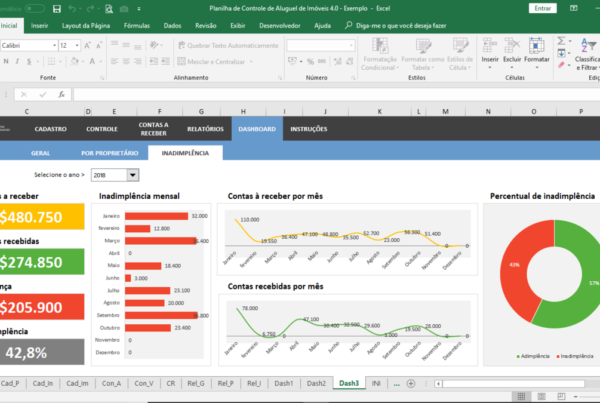Add a new sheet with plus icon

pos(411,383)
